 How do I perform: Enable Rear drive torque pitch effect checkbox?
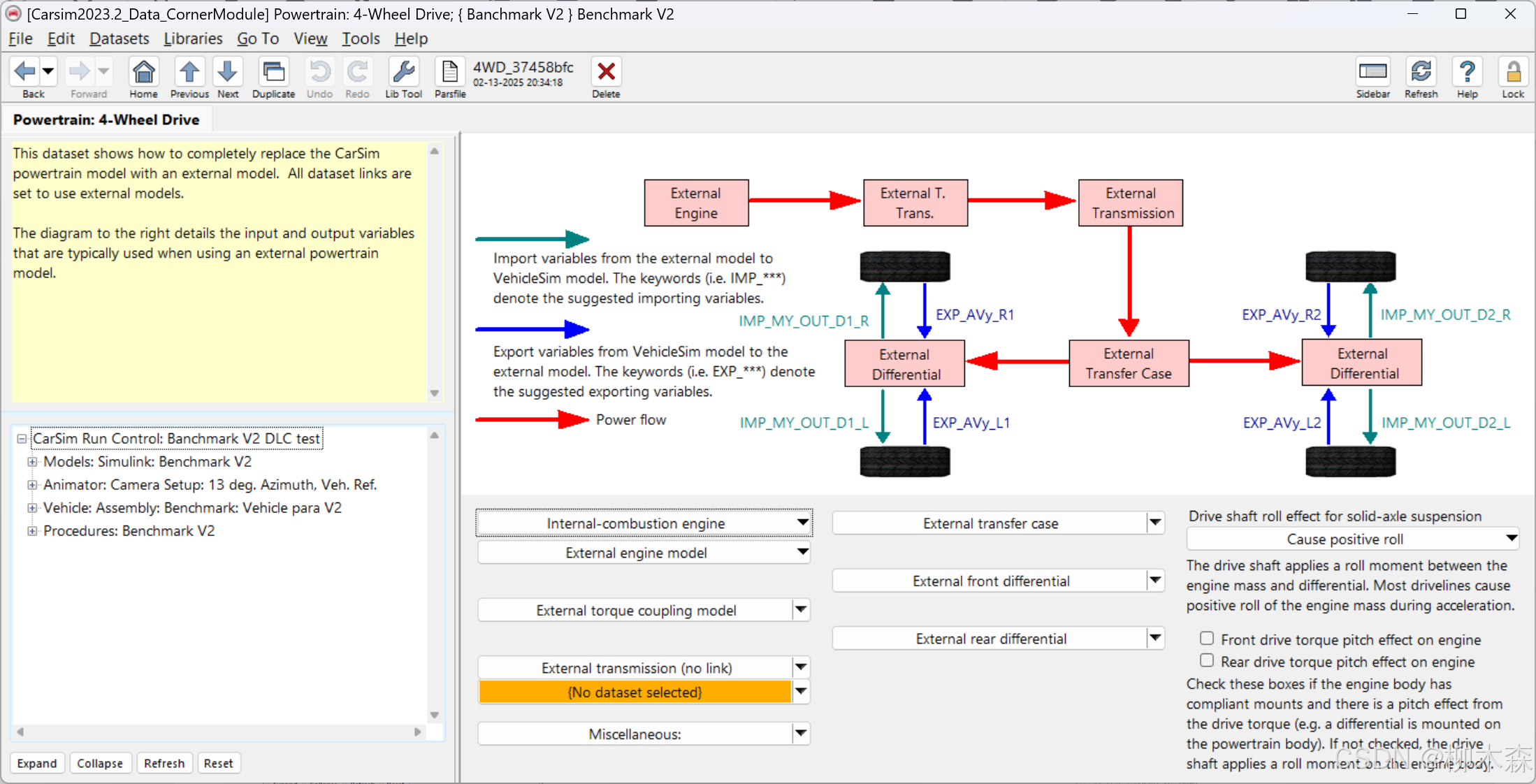[x=1207, y=660]
